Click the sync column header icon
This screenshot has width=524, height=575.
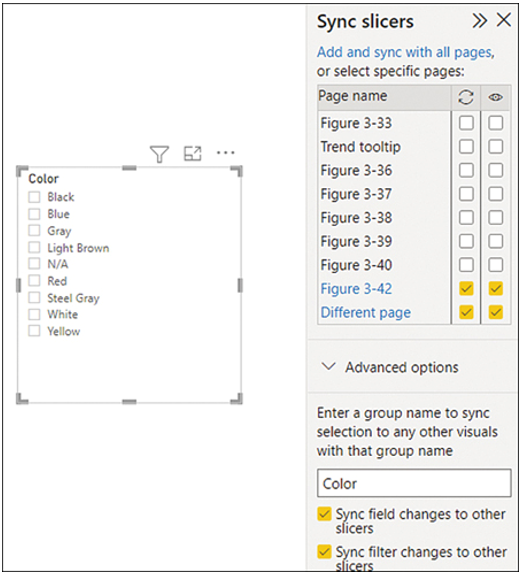pyautogui.click(x=466, y=98)
